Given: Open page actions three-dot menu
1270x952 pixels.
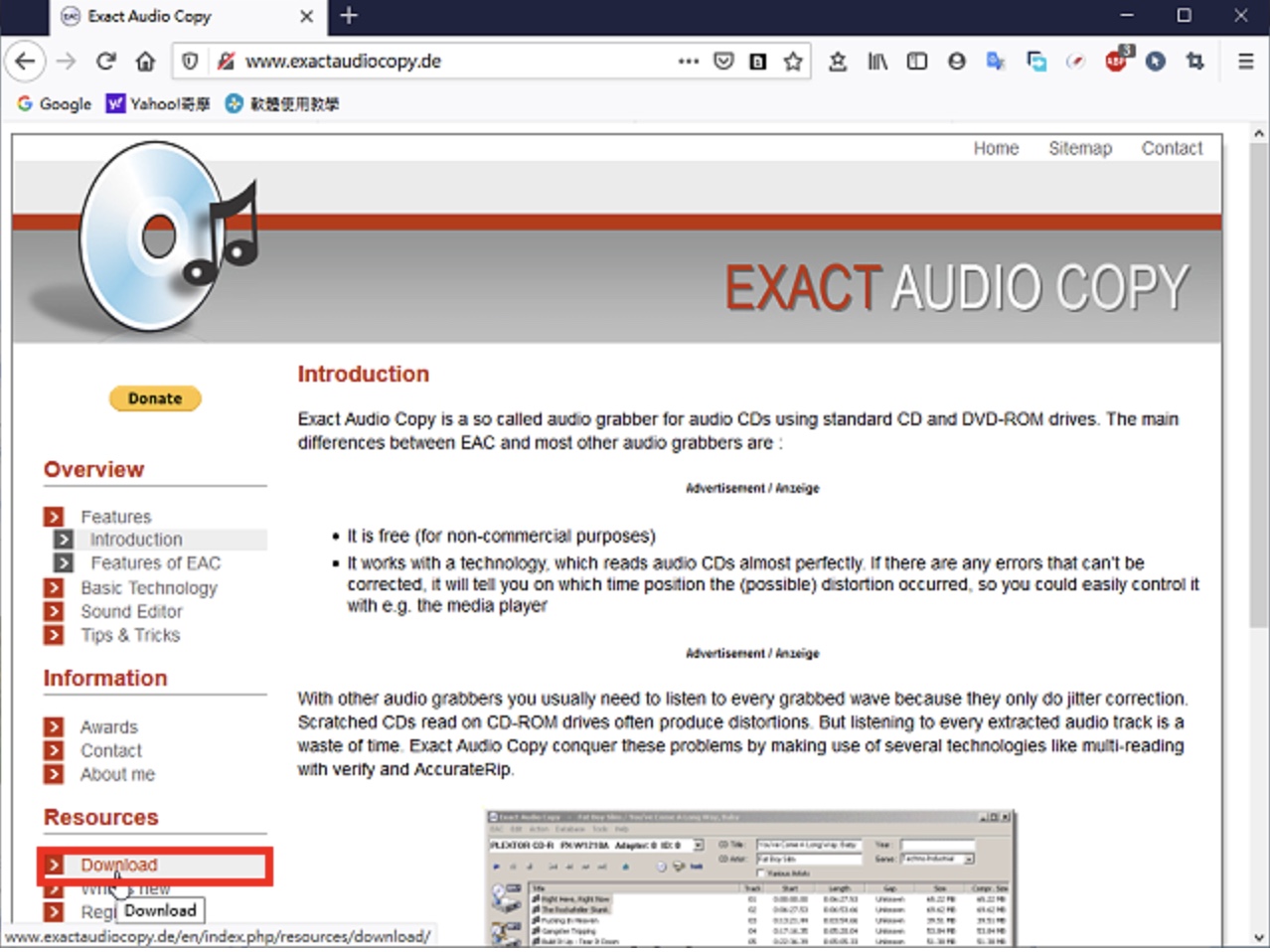Looking at the screenshot, I should coord(688,62).
